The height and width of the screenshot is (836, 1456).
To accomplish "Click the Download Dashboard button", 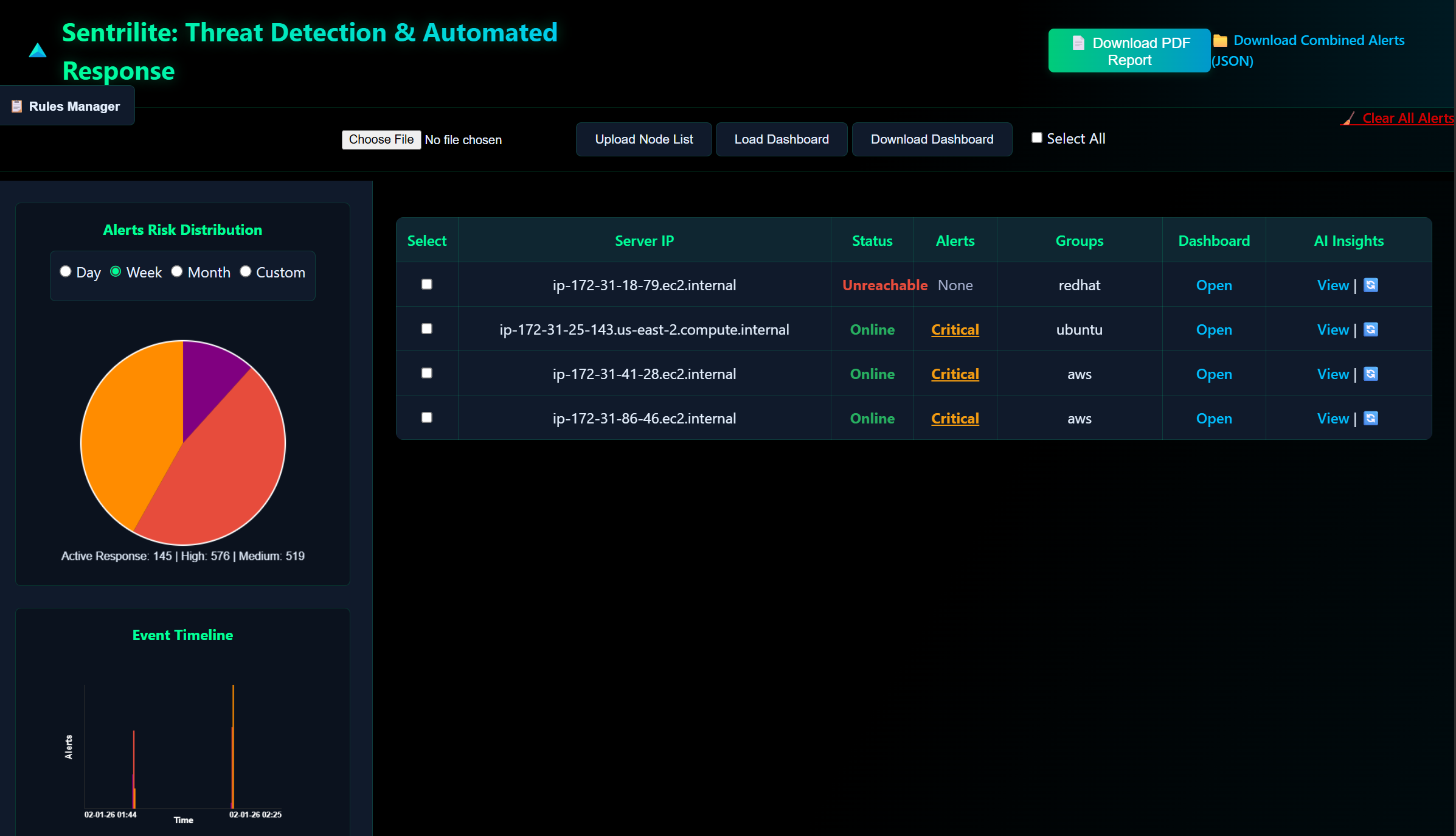I will [x=932, y=139].
